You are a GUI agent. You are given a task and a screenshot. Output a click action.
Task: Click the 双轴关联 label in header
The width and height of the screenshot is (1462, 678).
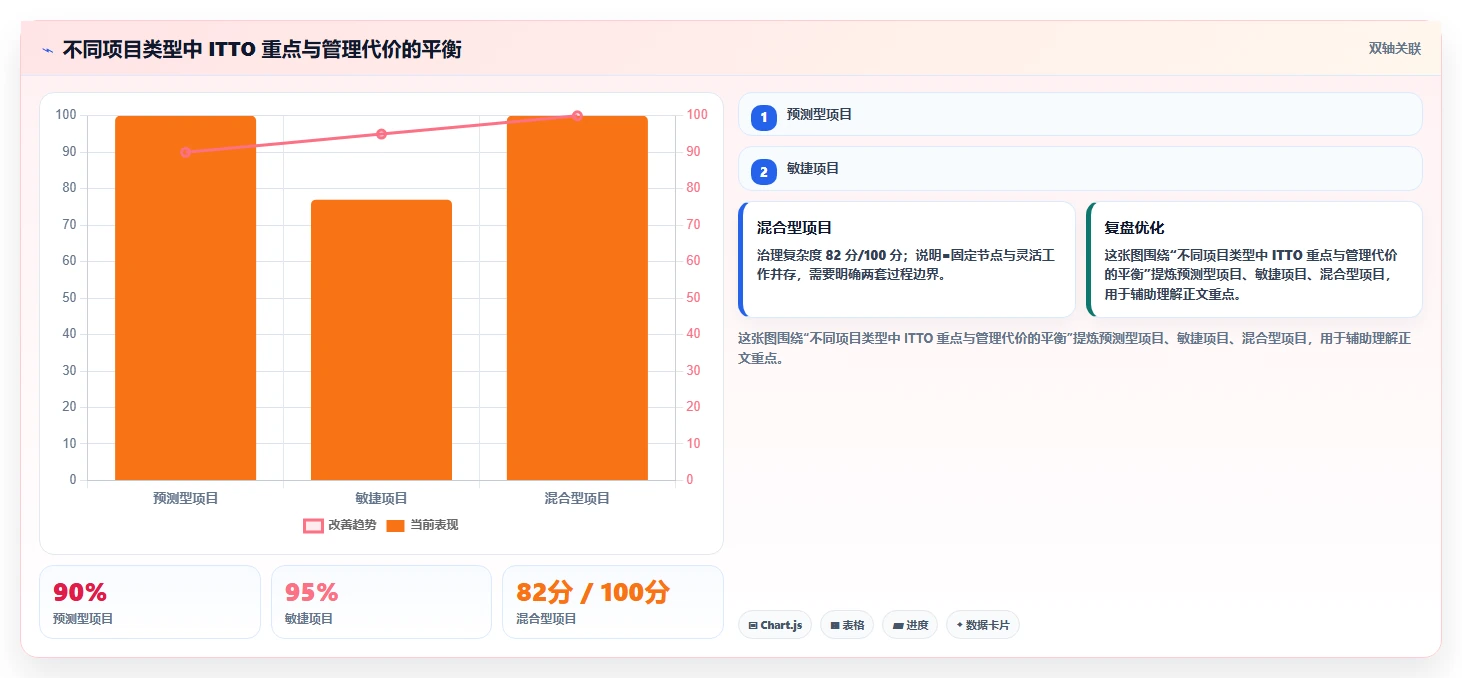[x=1394, y=49]
